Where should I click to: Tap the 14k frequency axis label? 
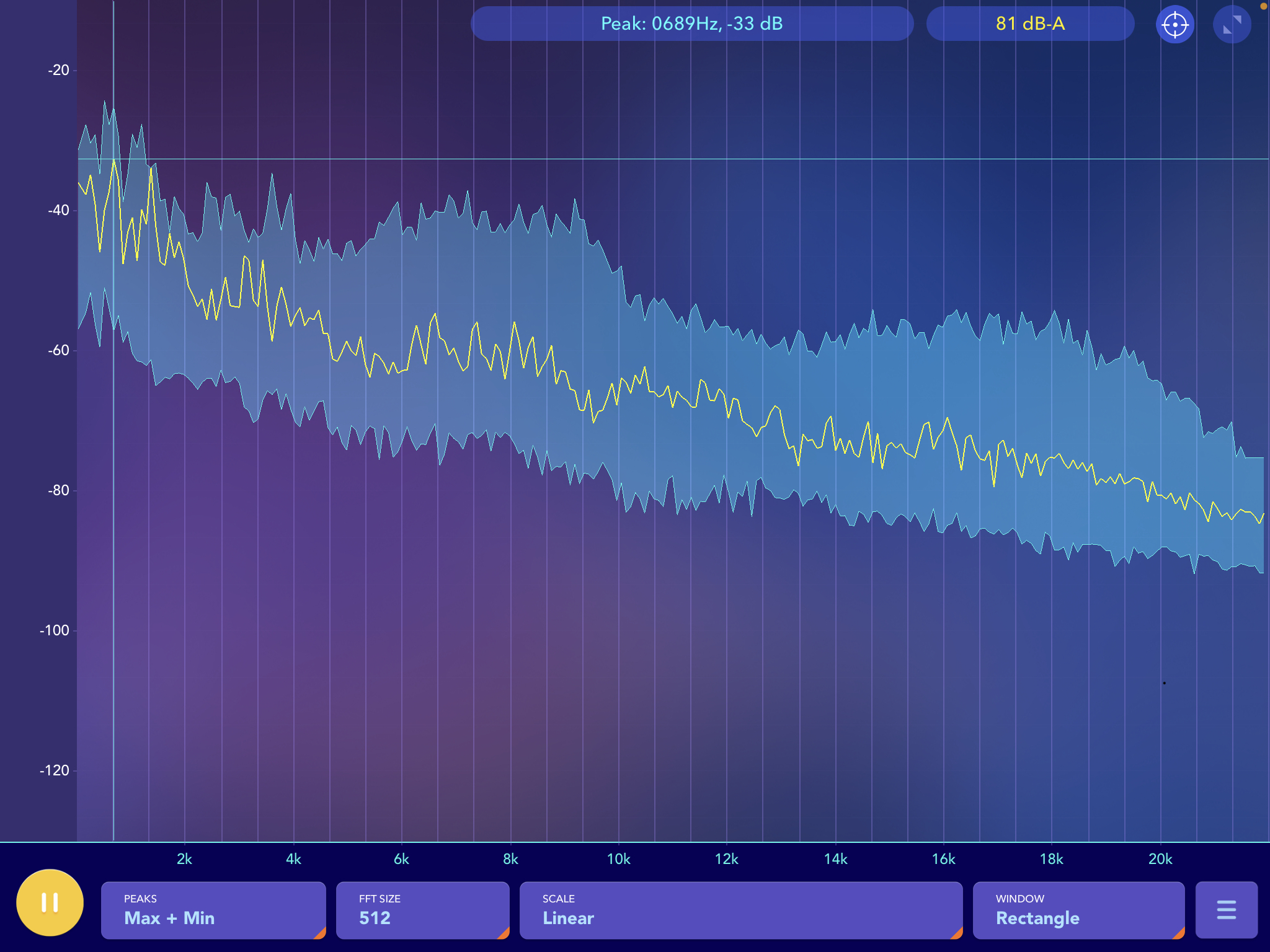(x=835, y=859)
